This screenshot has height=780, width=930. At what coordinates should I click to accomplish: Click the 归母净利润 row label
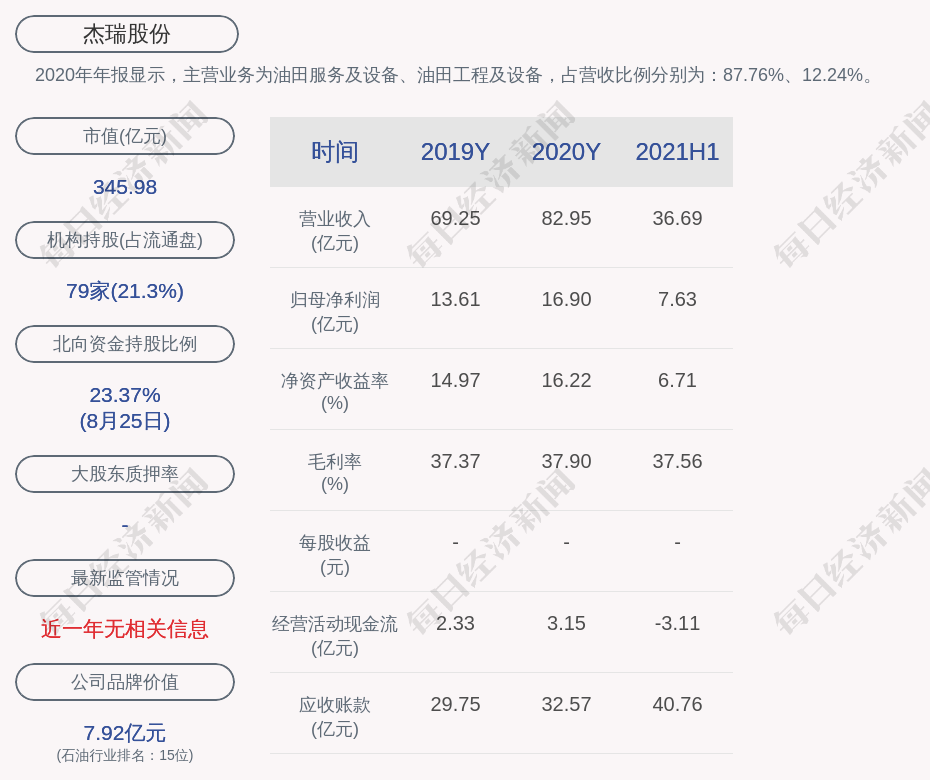pos(335,311)
